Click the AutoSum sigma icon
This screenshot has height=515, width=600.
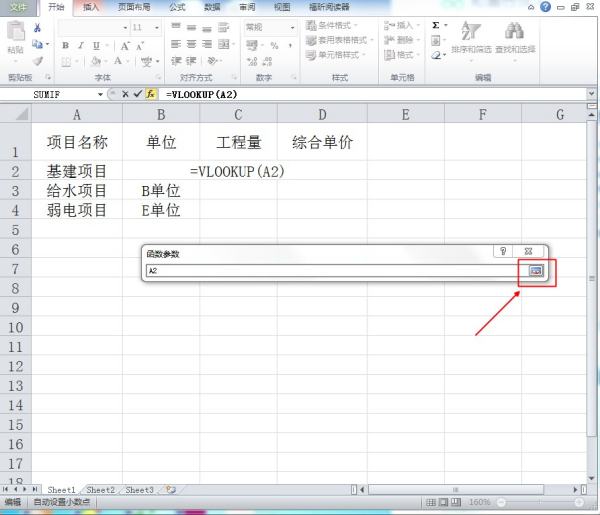click(435, 25)
